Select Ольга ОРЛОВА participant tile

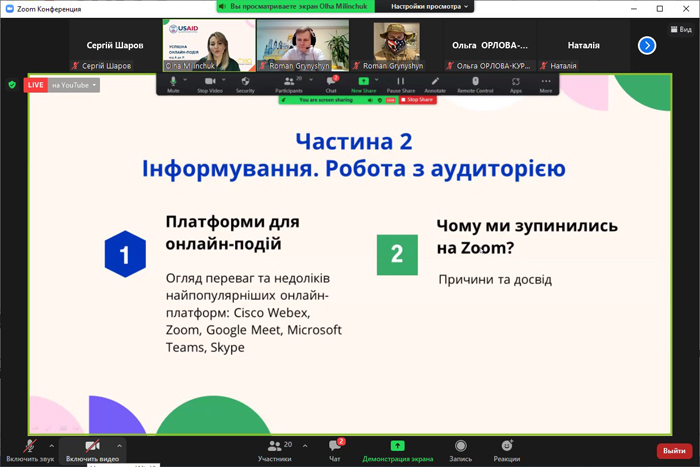(490, 46)
